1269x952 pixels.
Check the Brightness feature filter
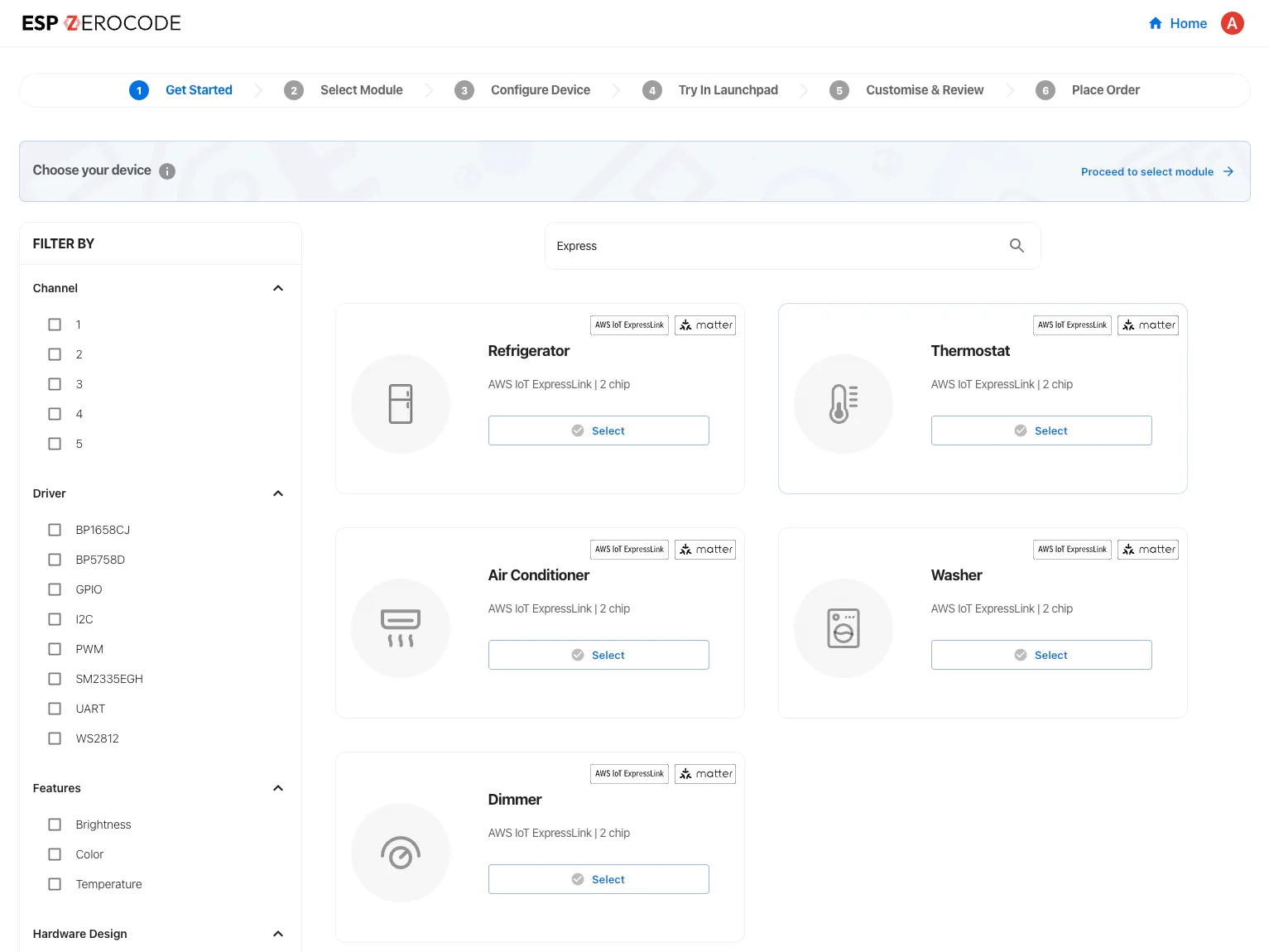55,825
